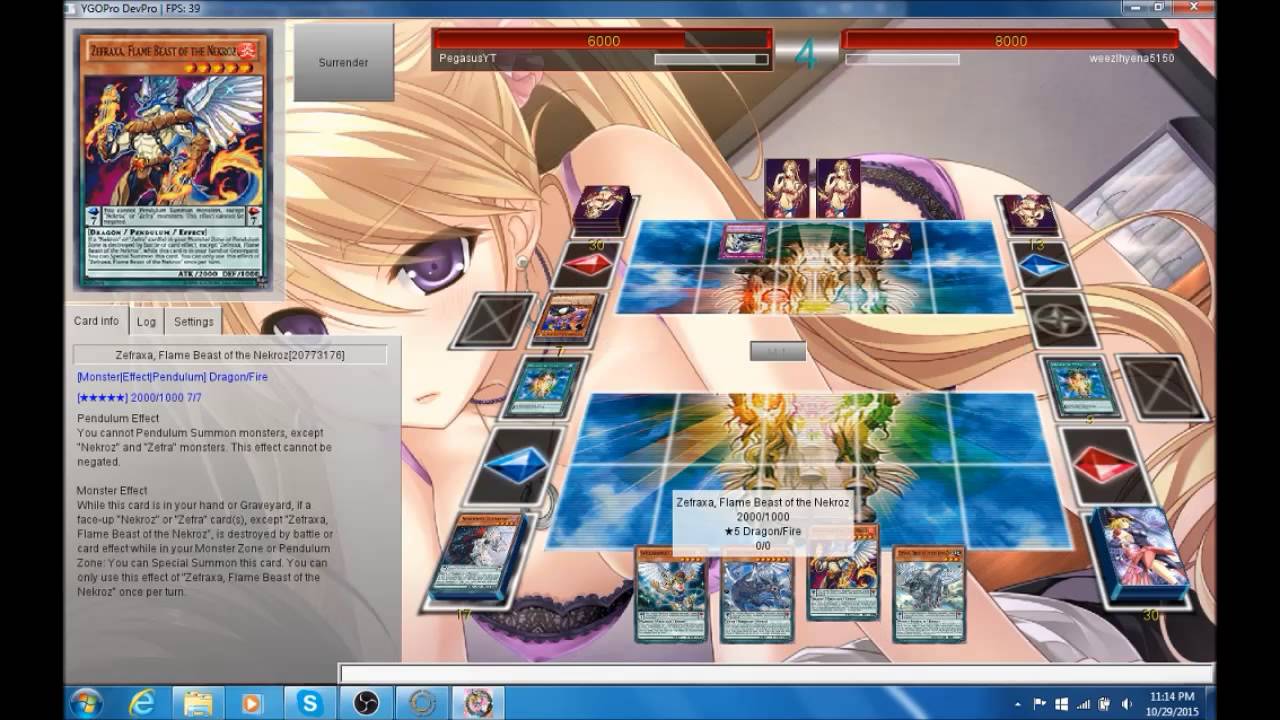Screen dimensions: 1280x720
Task: Click the opponent name weezlhyena5150
Action: coord(1132,59)
